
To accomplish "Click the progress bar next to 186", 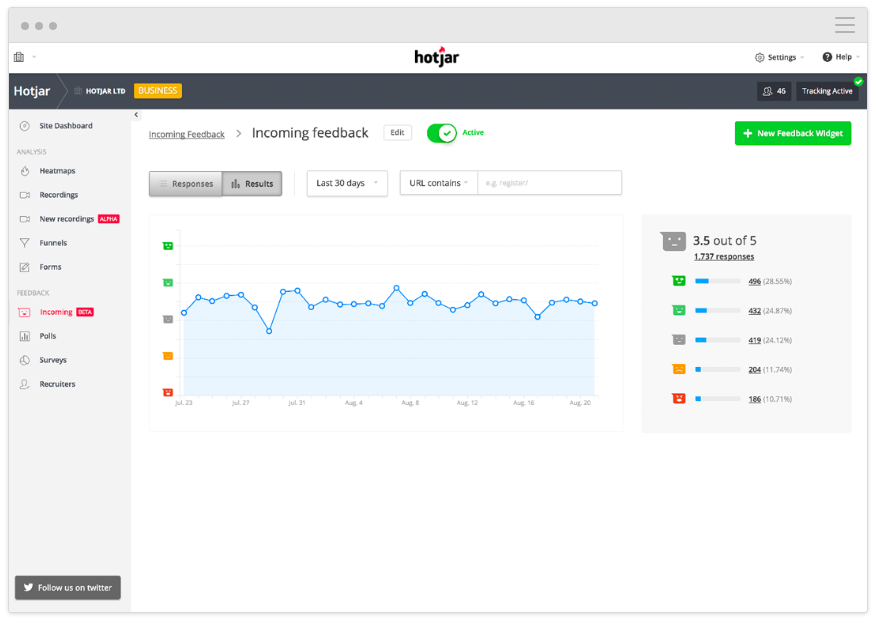I will (718, 399).
